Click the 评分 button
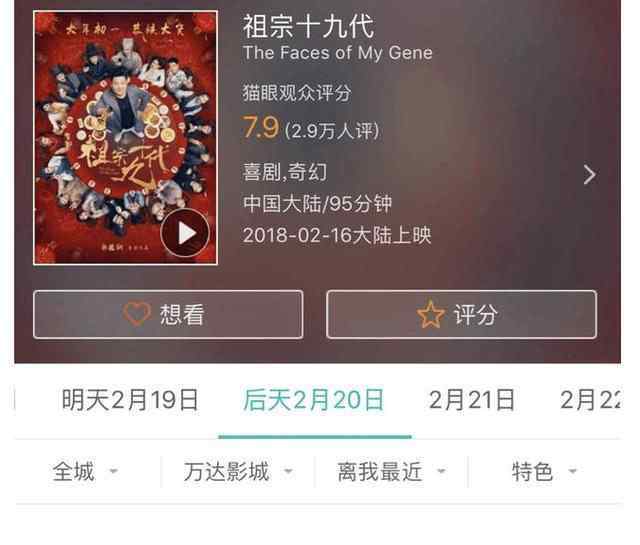 tap(462, 314)
